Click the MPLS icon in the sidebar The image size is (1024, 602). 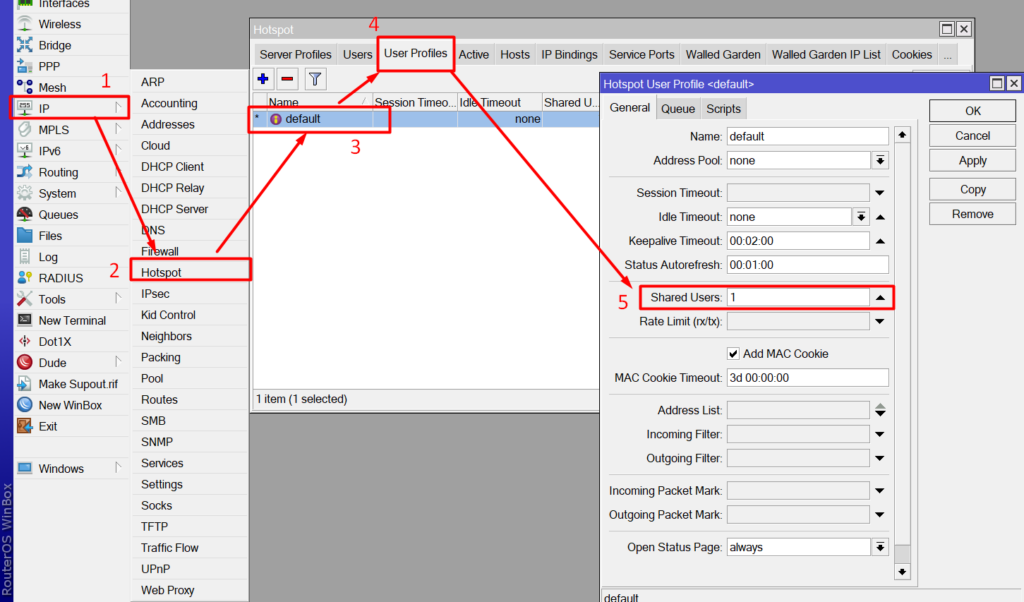pos(25,130)
